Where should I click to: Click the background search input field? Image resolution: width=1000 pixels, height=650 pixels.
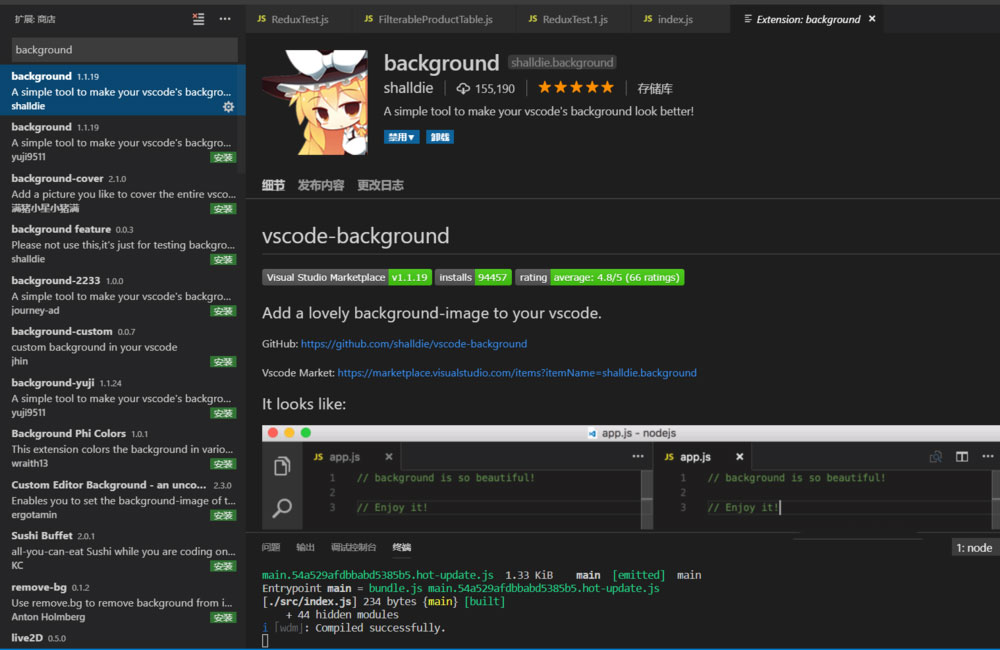click(123, 49)
